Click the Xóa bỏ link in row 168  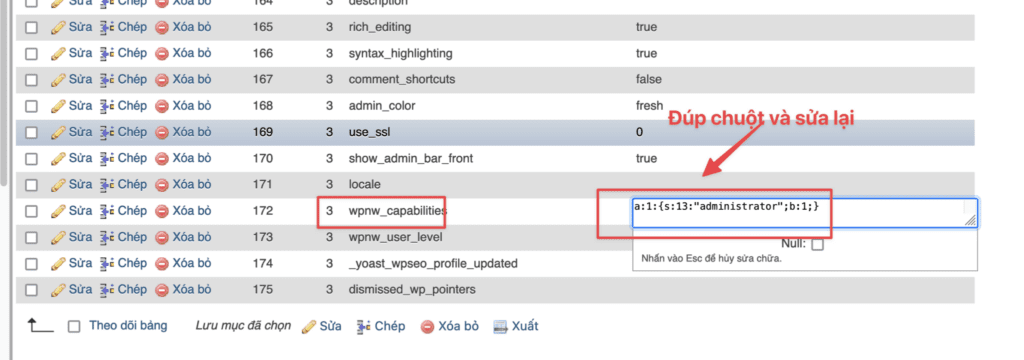(191, 106)
